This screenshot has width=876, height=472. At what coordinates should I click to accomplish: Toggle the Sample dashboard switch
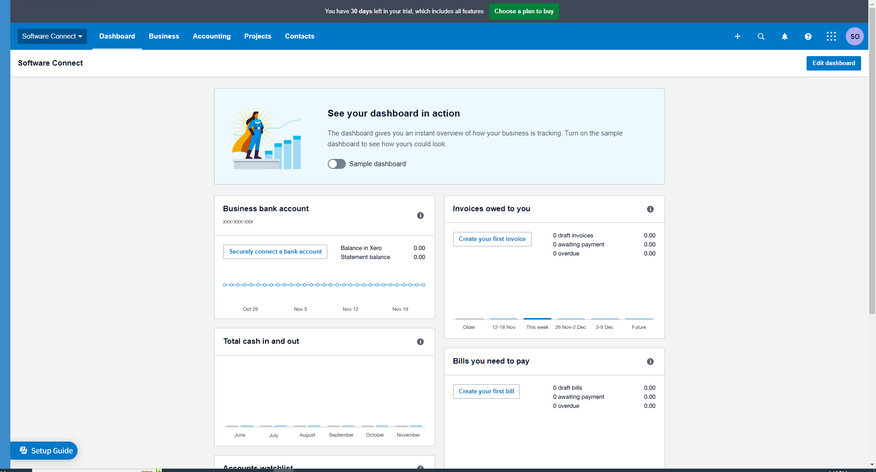pos(336,163)
